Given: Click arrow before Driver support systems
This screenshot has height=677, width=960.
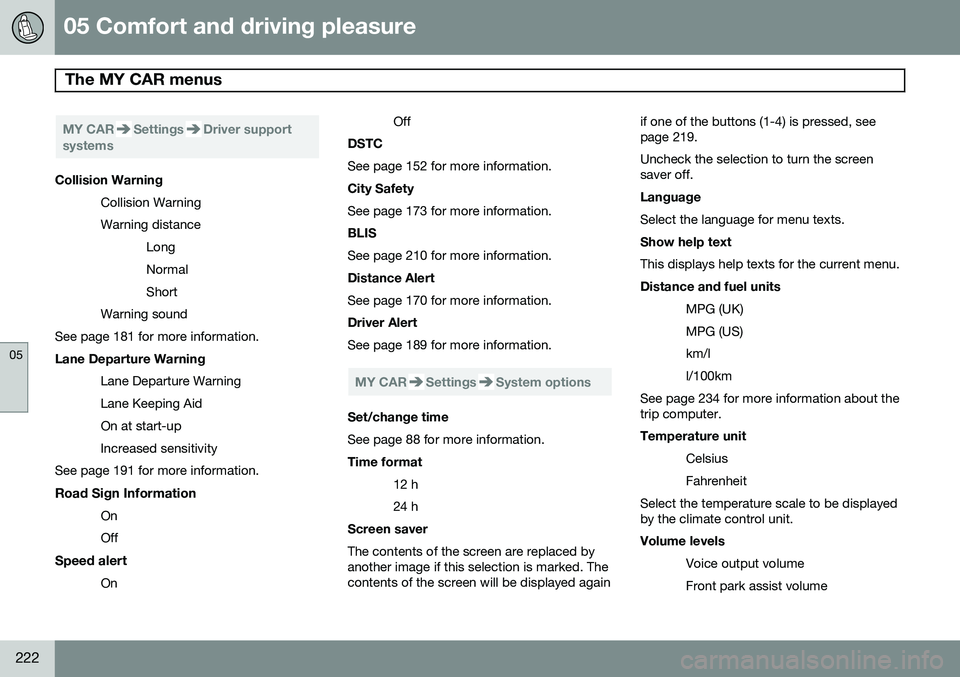Looking at the screenshot, I should 193,129.
